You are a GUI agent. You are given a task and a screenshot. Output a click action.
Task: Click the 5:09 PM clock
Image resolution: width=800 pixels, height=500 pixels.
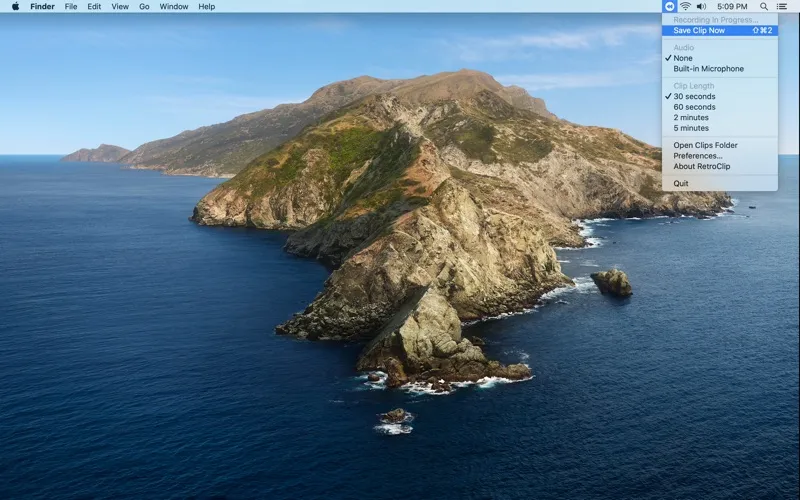(x=732, y=7)
